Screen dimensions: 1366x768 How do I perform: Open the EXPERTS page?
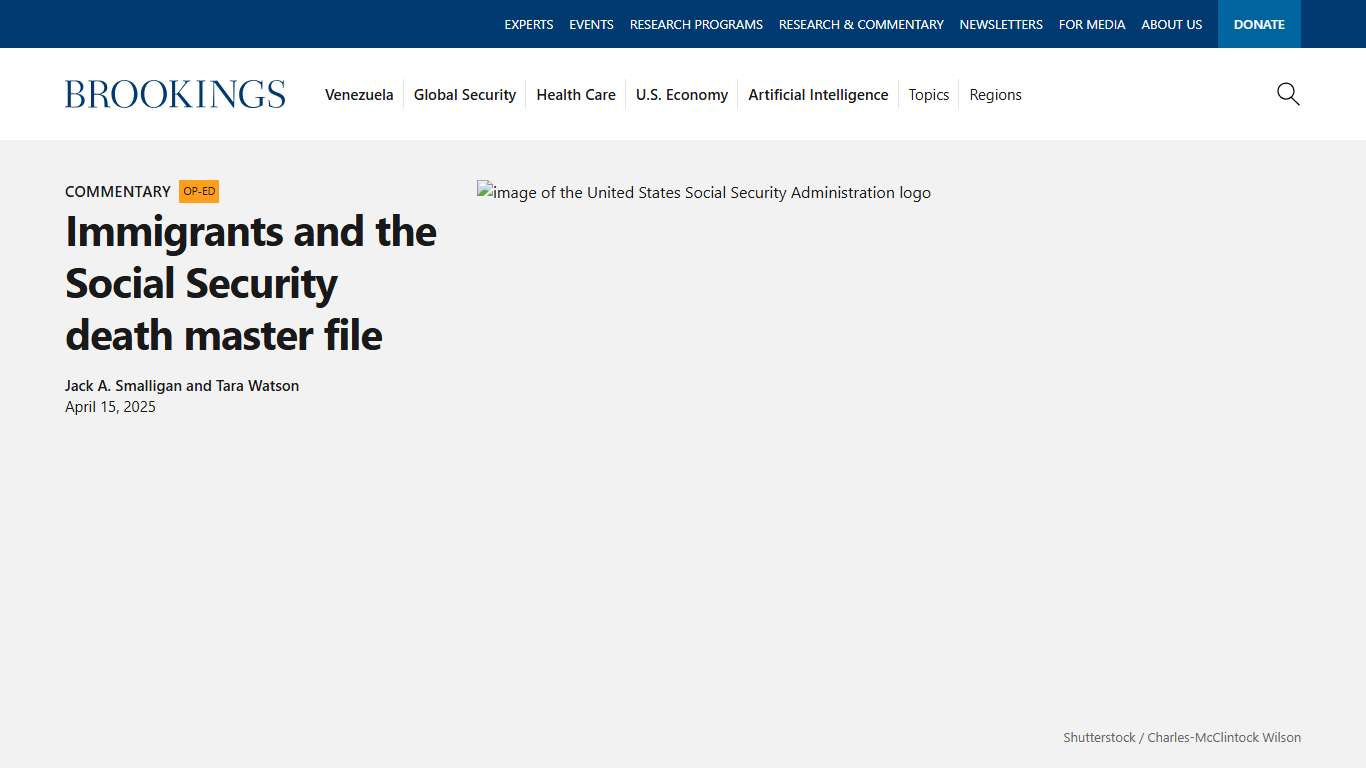[x=529, y=24]
